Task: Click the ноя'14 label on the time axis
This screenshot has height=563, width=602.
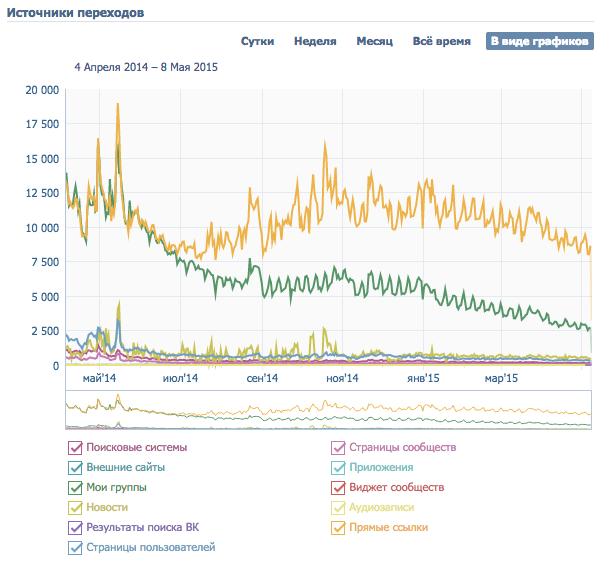Action: 342,378
